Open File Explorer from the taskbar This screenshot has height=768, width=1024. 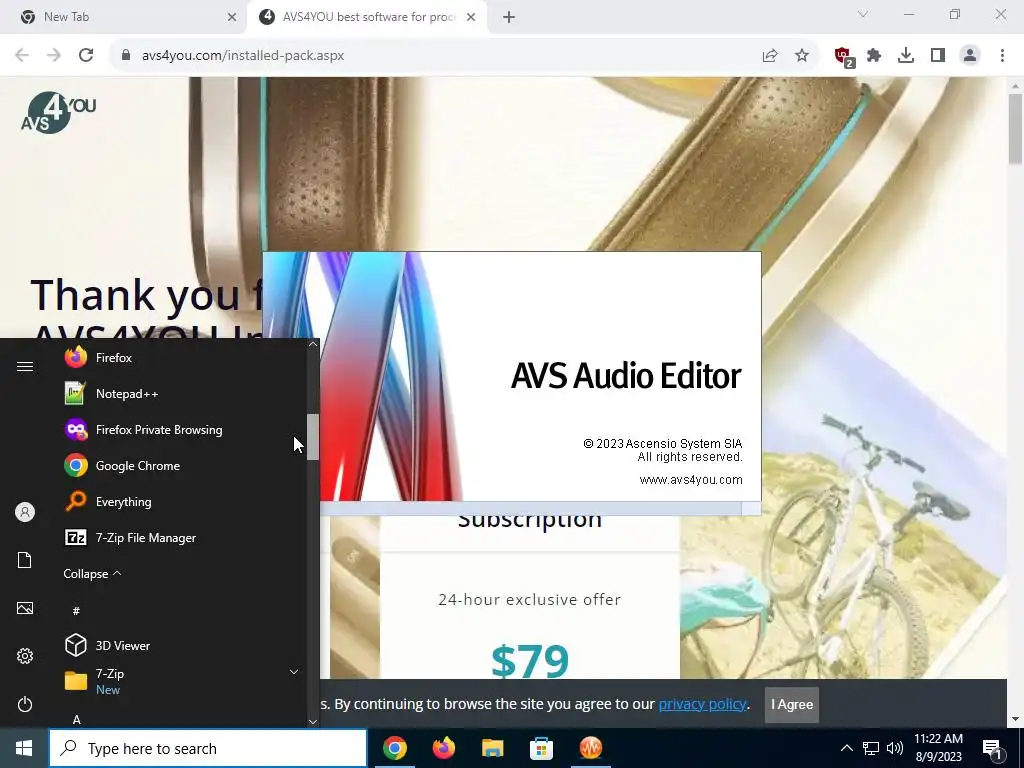click(x=492, y=748)
